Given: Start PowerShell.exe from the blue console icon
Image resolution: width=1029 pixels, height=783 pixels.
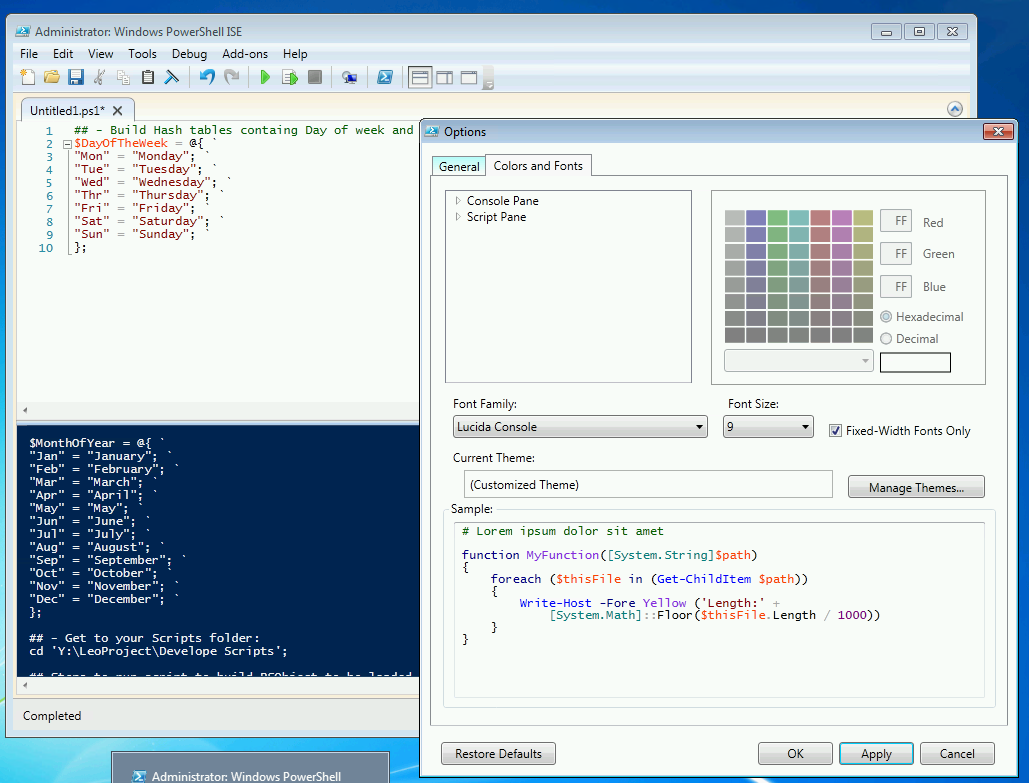Looking at the screenshot, I should tap(385, 77).
